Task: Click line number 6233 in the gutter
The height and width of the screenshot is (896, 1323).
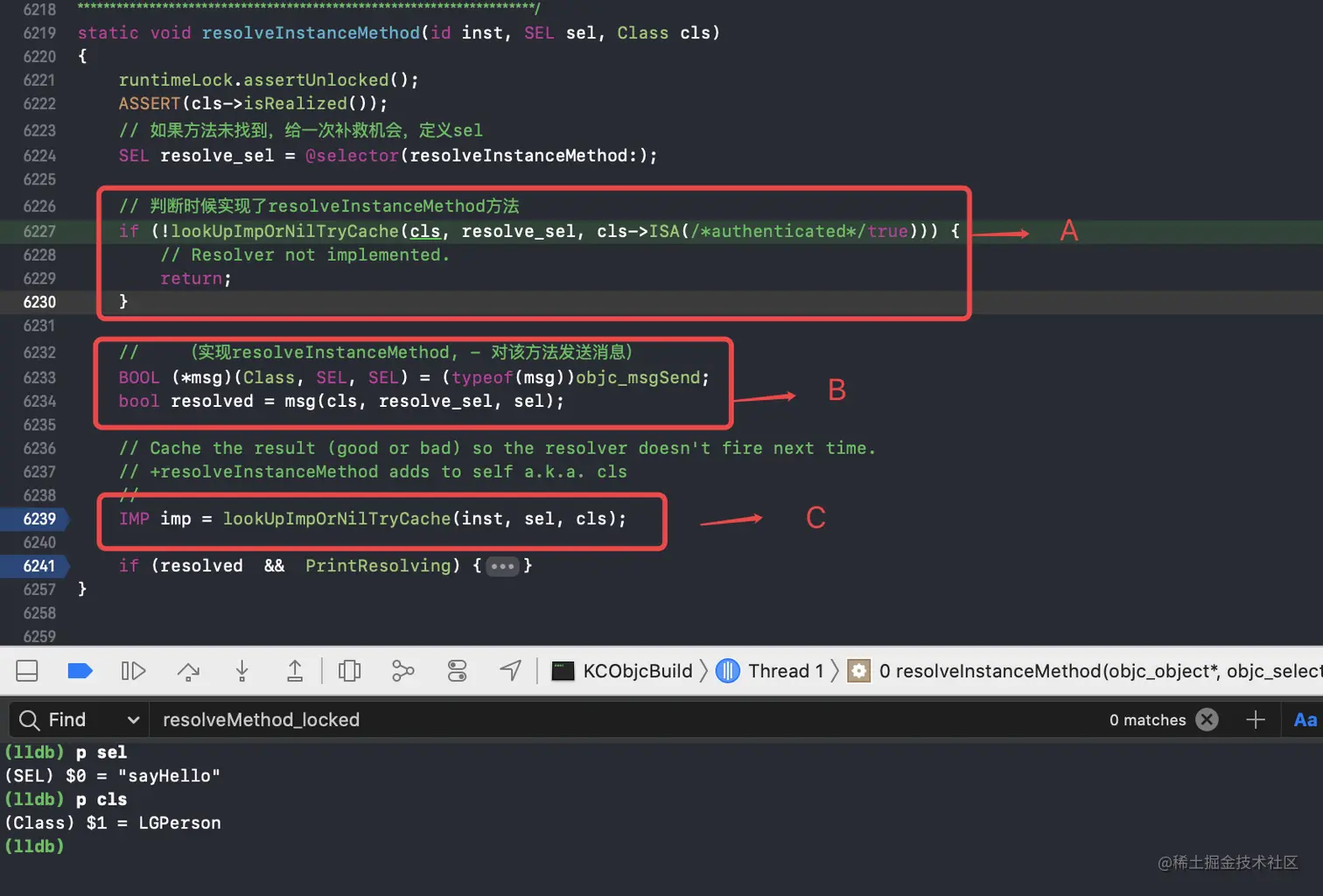Action: (x=39, y=377)
